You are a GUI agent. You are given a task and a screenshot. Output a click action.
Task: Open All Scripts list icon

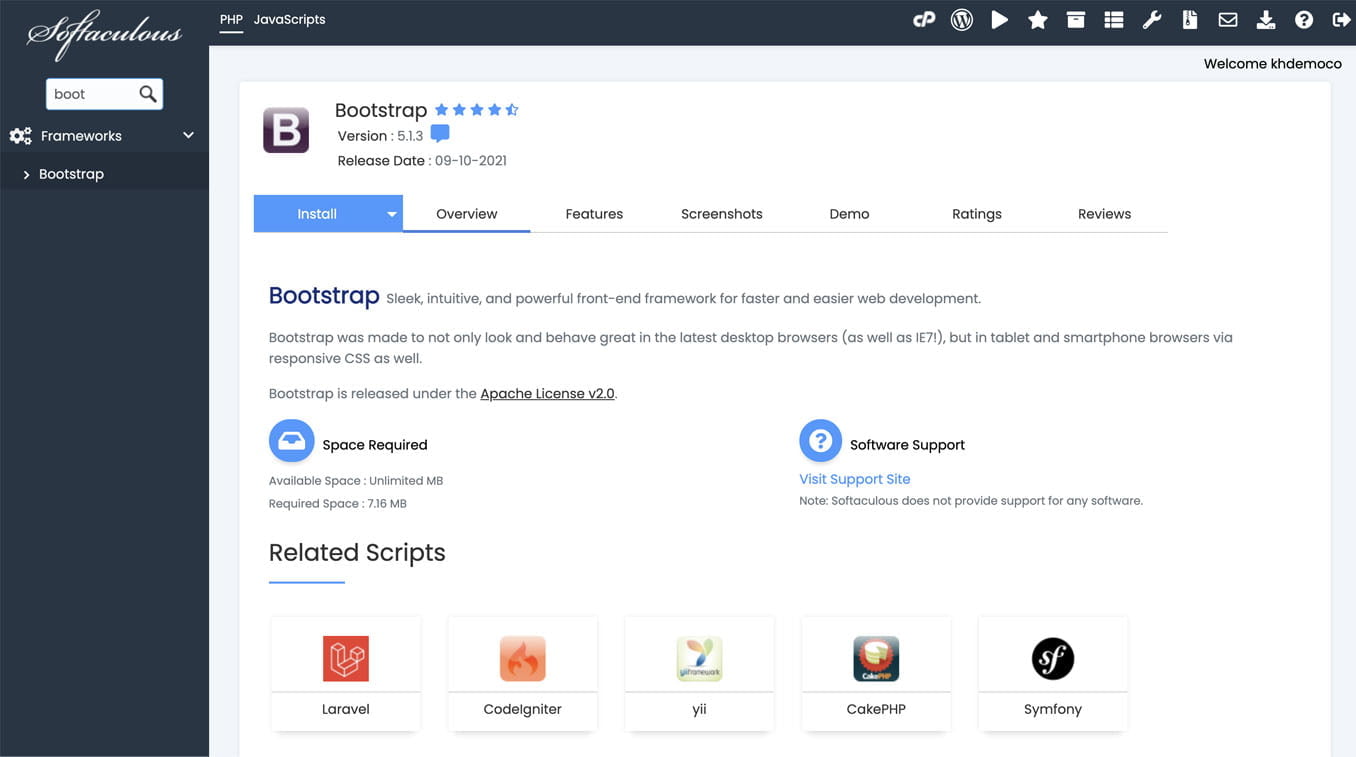(x=1113, y=18)
